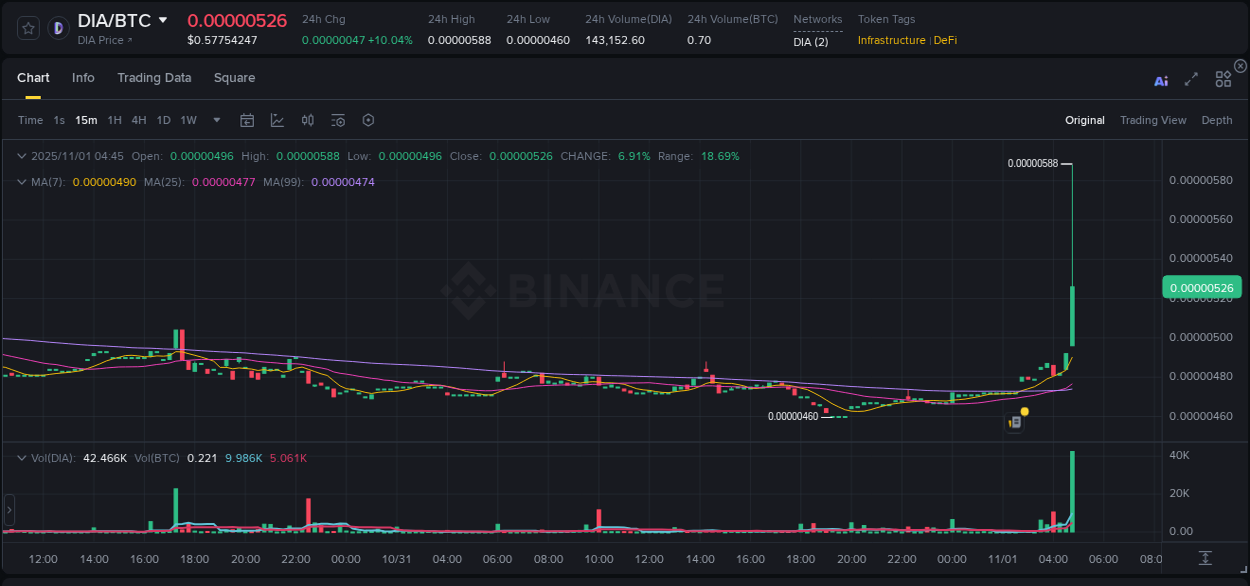Open the go-to-date calendar icon
This screenshot has width=1250, height=586.
pos(247,119)
